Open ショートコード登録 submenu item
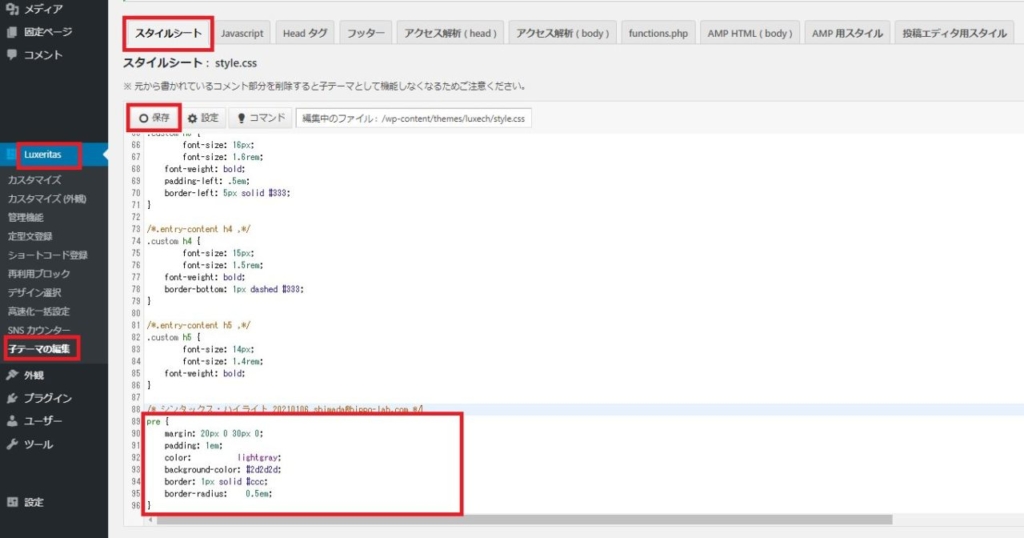Screen dimensions: 1024x538 pyautogui.click(x=48, y=255)
